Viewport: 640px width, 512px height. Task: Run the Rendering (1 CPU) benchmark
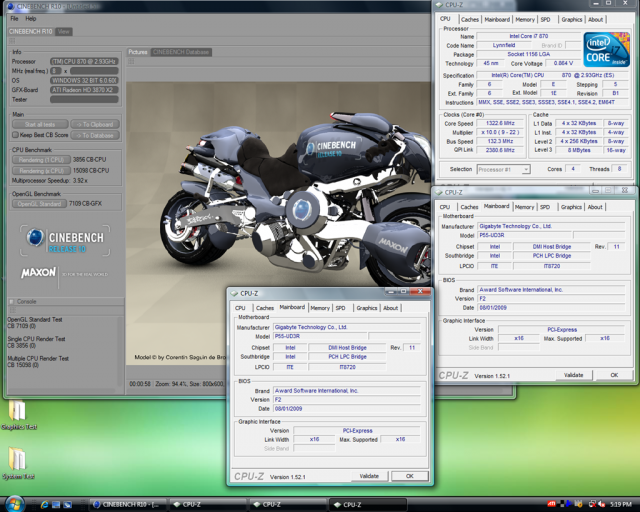41,160
